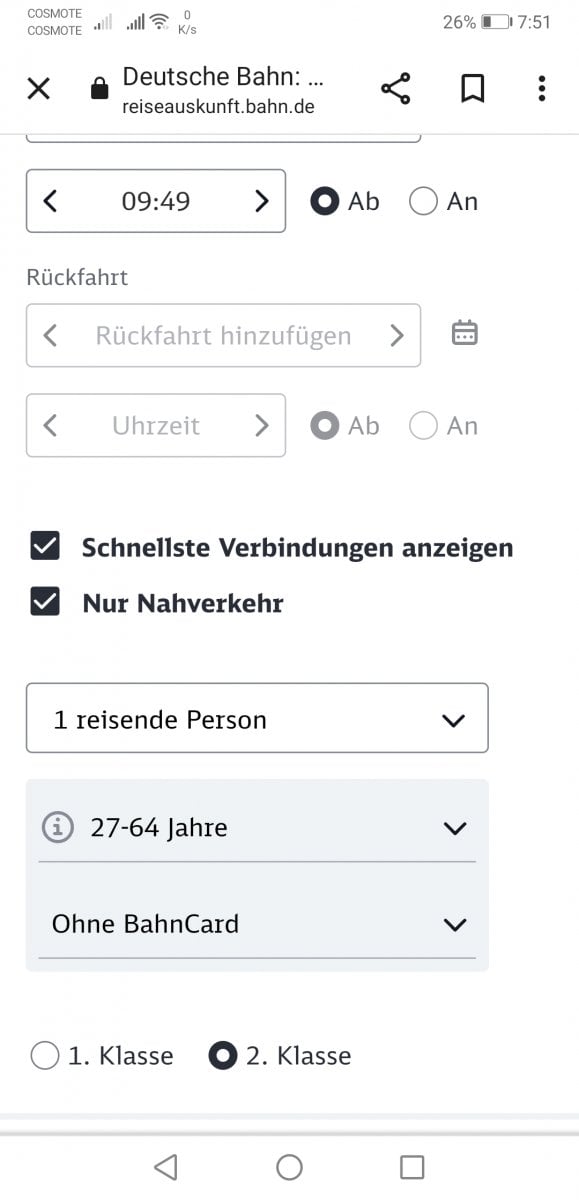This screenshot has height=1200, width=579.
Task: Open the return date calendar icon
Action: coord(465,333)
